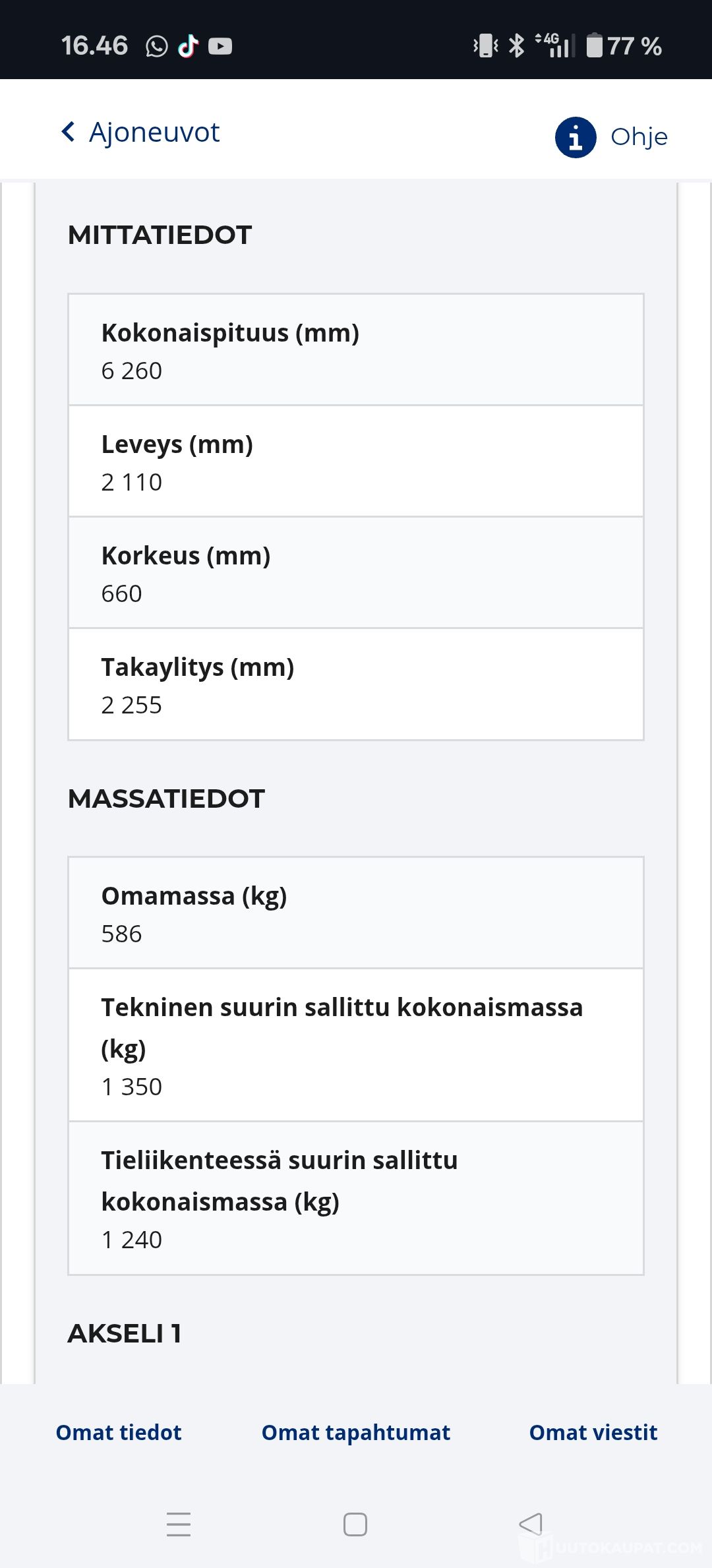Tap the AKSELI 1 section heading
This screenshot has width=712, height=1568.
(125, 1333)
